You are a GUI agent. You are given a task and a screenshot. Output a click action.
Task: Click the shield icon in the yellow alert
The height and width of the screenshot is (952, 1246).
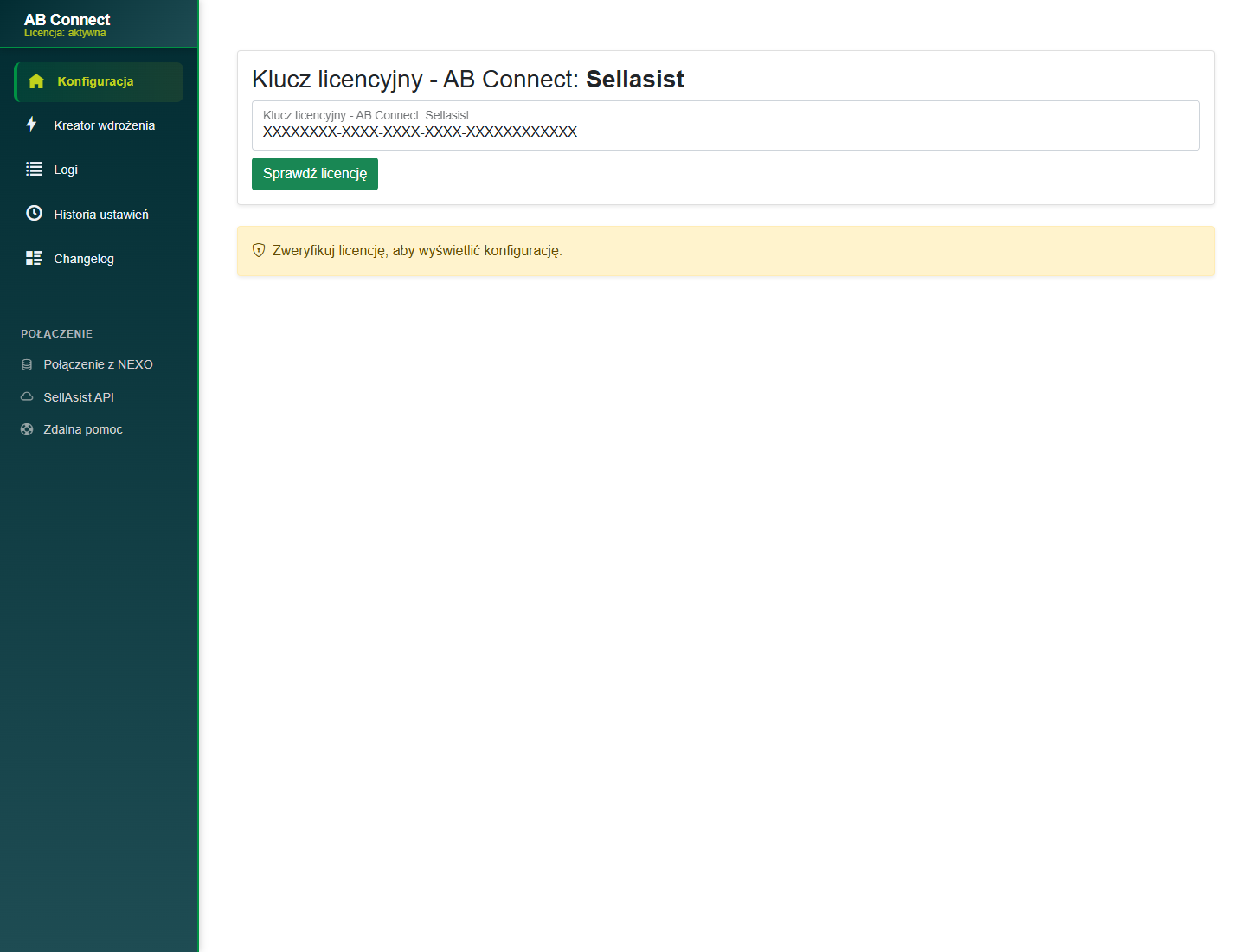[259, 250]
